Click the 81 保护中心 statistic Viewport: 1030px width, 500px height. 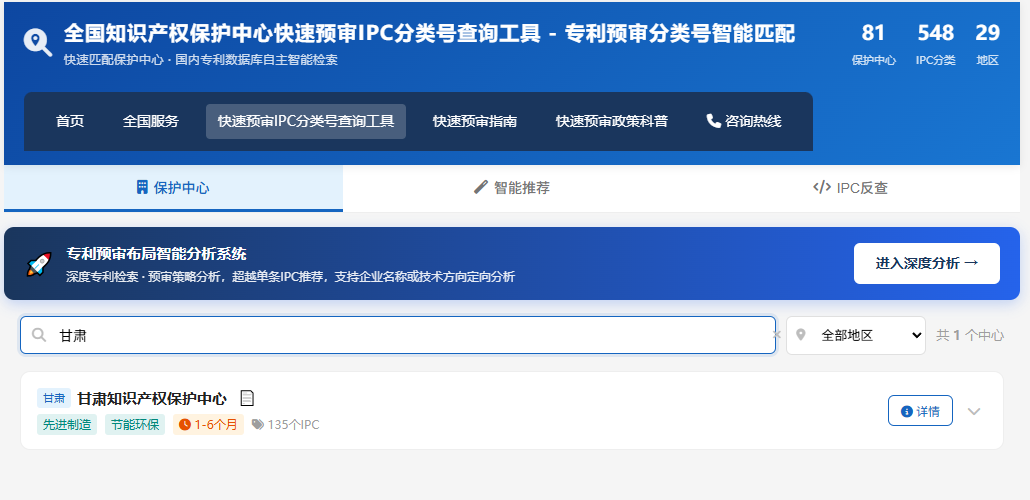(x=874, y=45)
